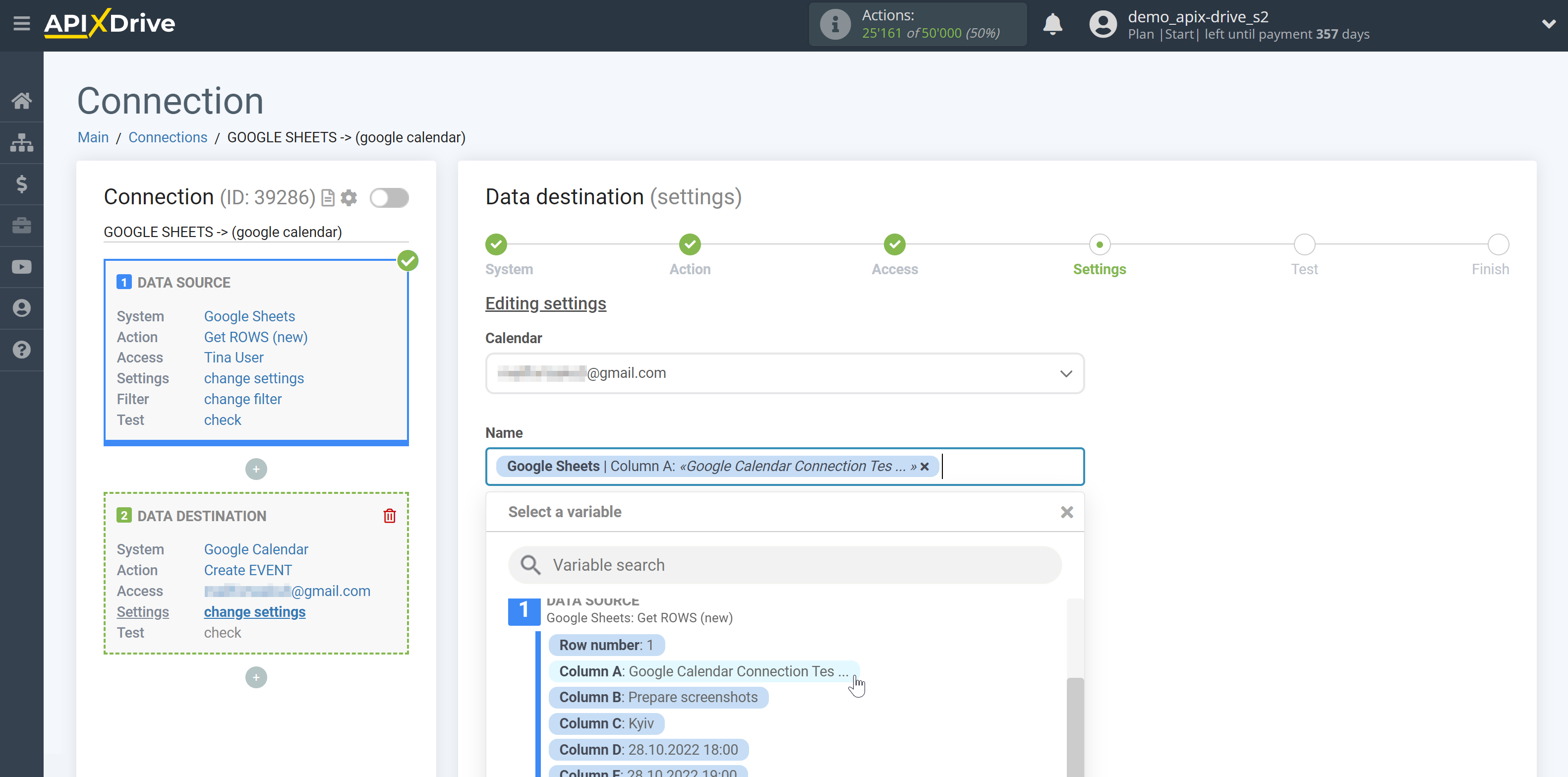
Task: Go to the Test step
Action: tap(1304, 245)
